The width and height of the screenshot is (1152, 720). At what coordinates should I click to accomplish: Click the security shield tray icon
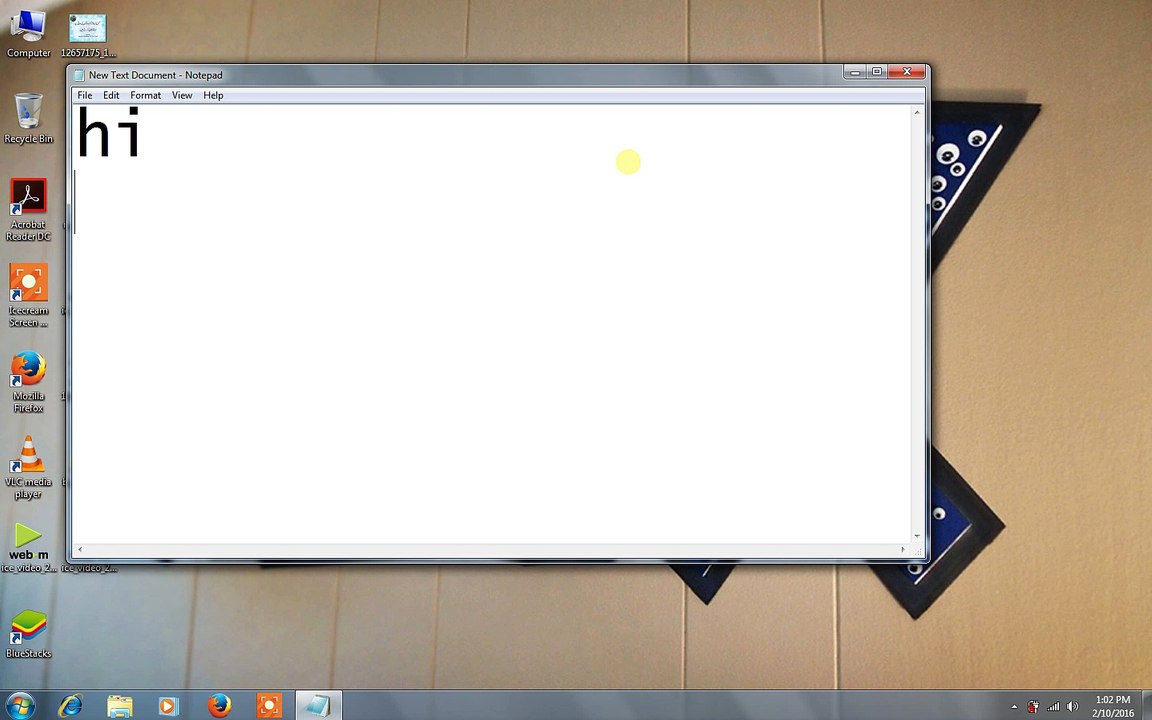[1033, 707]
